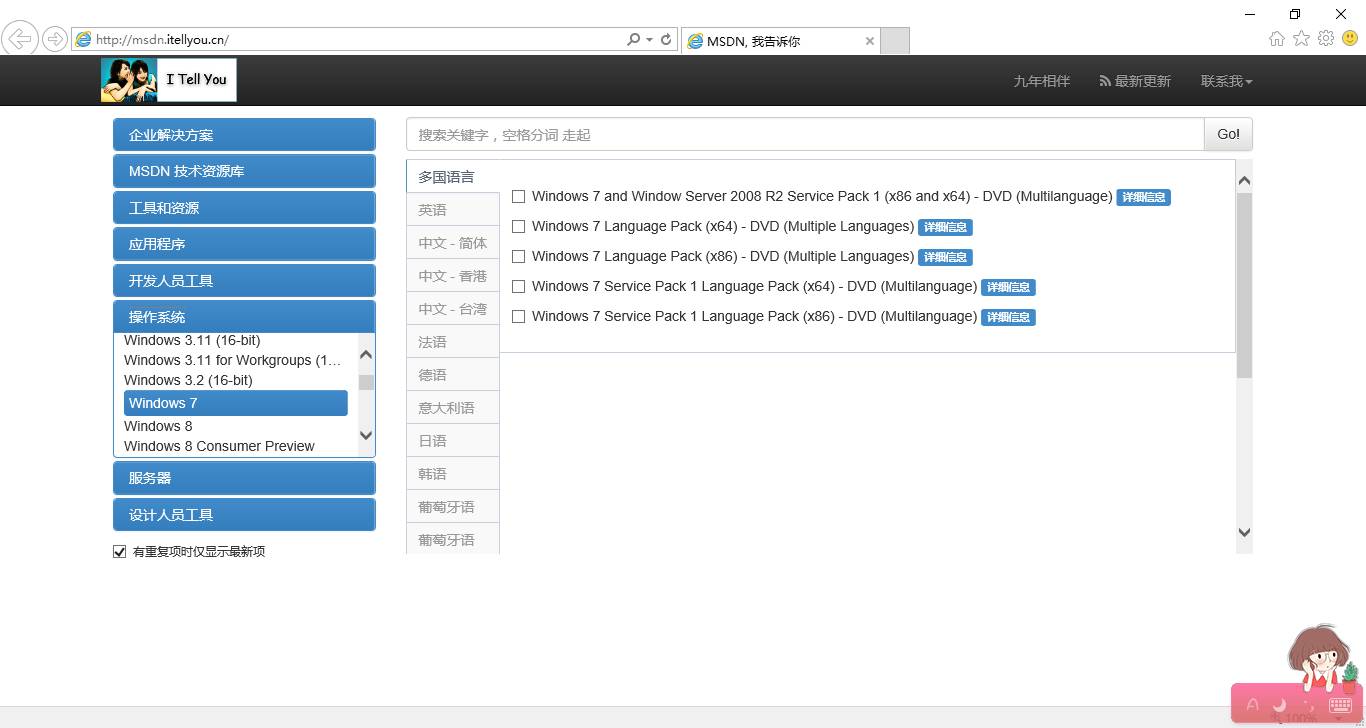Open the browser home icon

pyautogui.click(x=1276, y=39)
